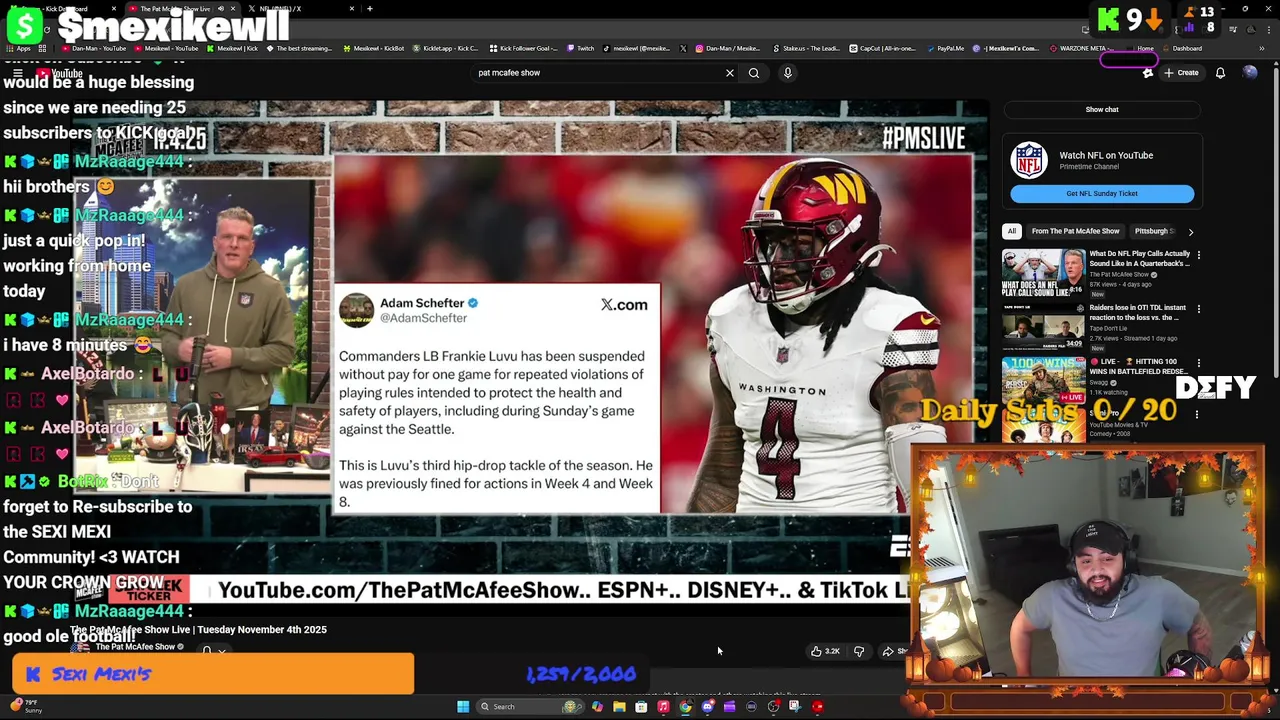Click the Share arrow under the video
The image size is (1280, 720).
(x=888, y=651)
